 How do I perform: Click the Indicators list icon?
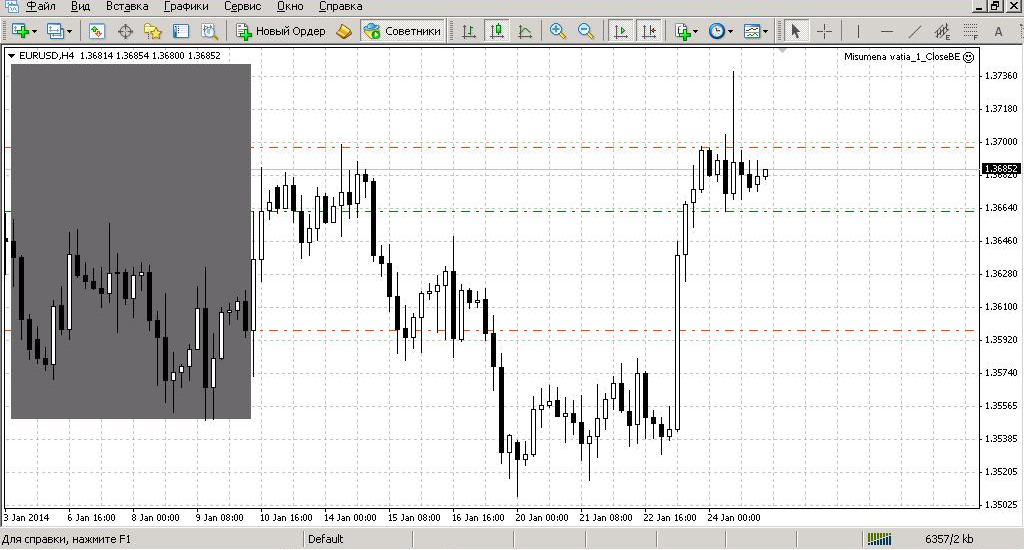coord(682,31)
